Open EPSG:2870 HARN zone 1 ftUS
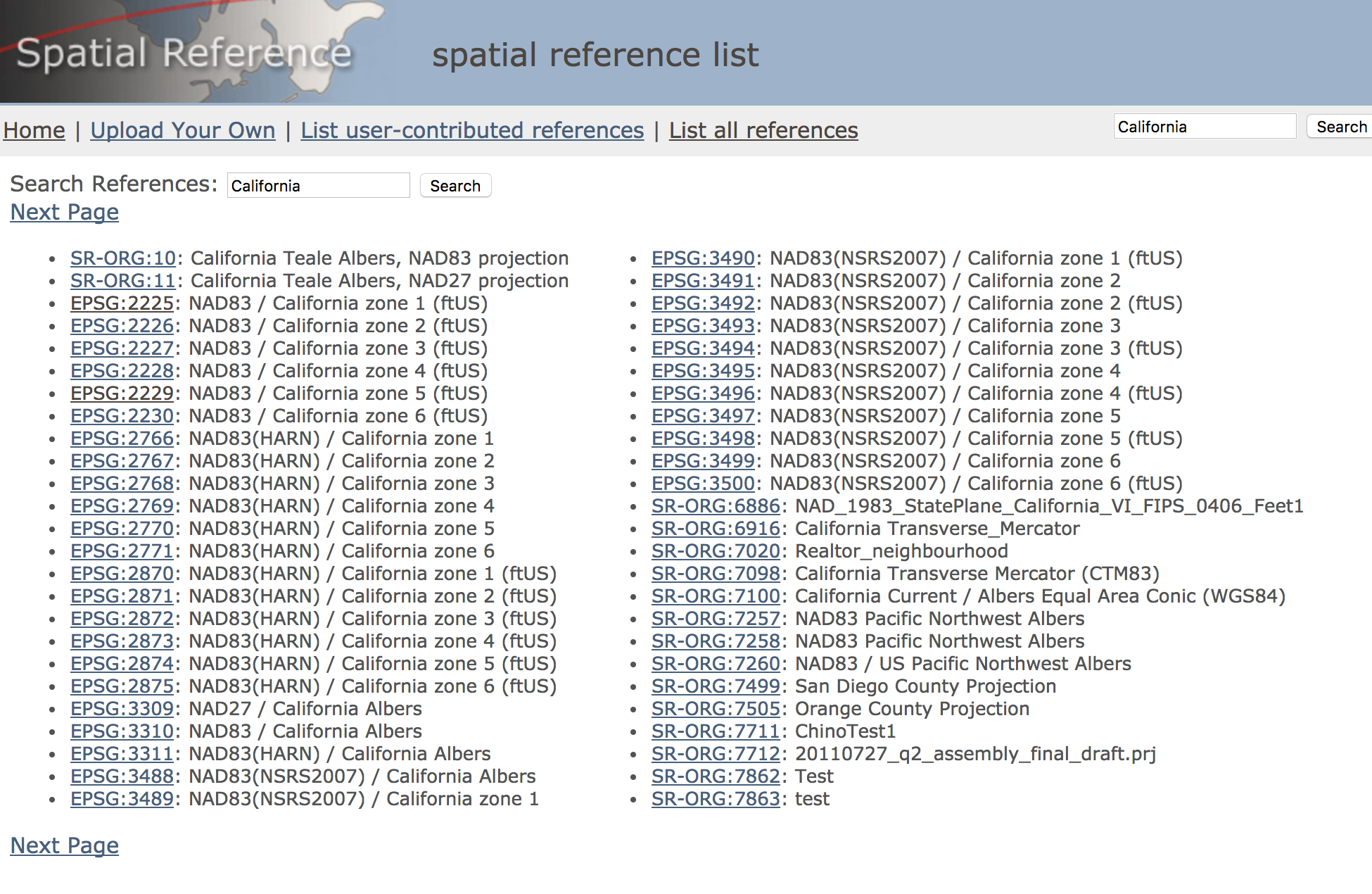Image resolution: width=1372 pixels, height=894 pixels. tap(122, 574)
